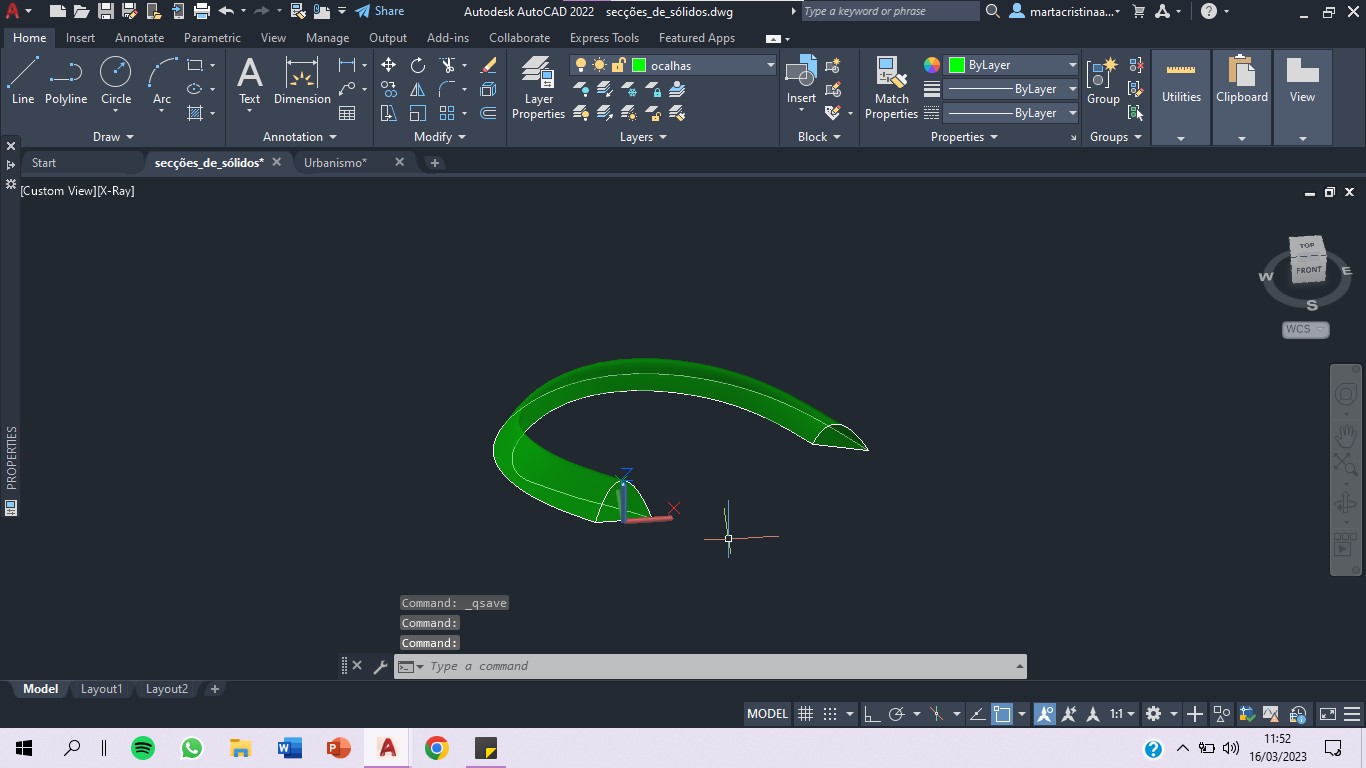Toggle ocalhas layer lightbulb on/off
1366x768 pixels.
581,65
